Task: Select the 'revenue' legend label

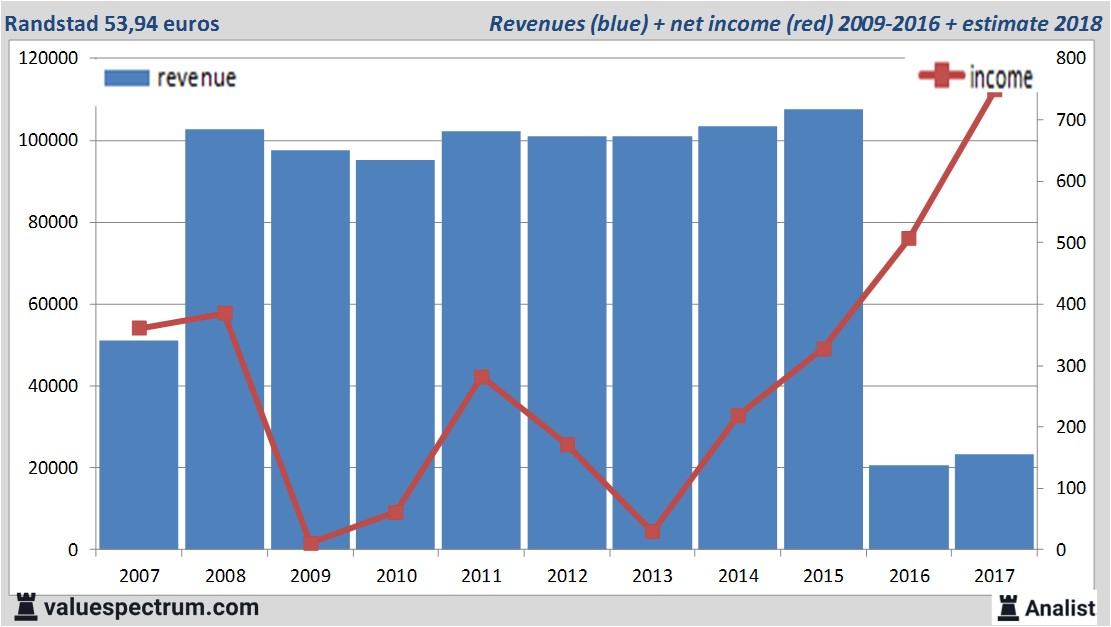Action: pyautogui.click(x=196, y=78)
